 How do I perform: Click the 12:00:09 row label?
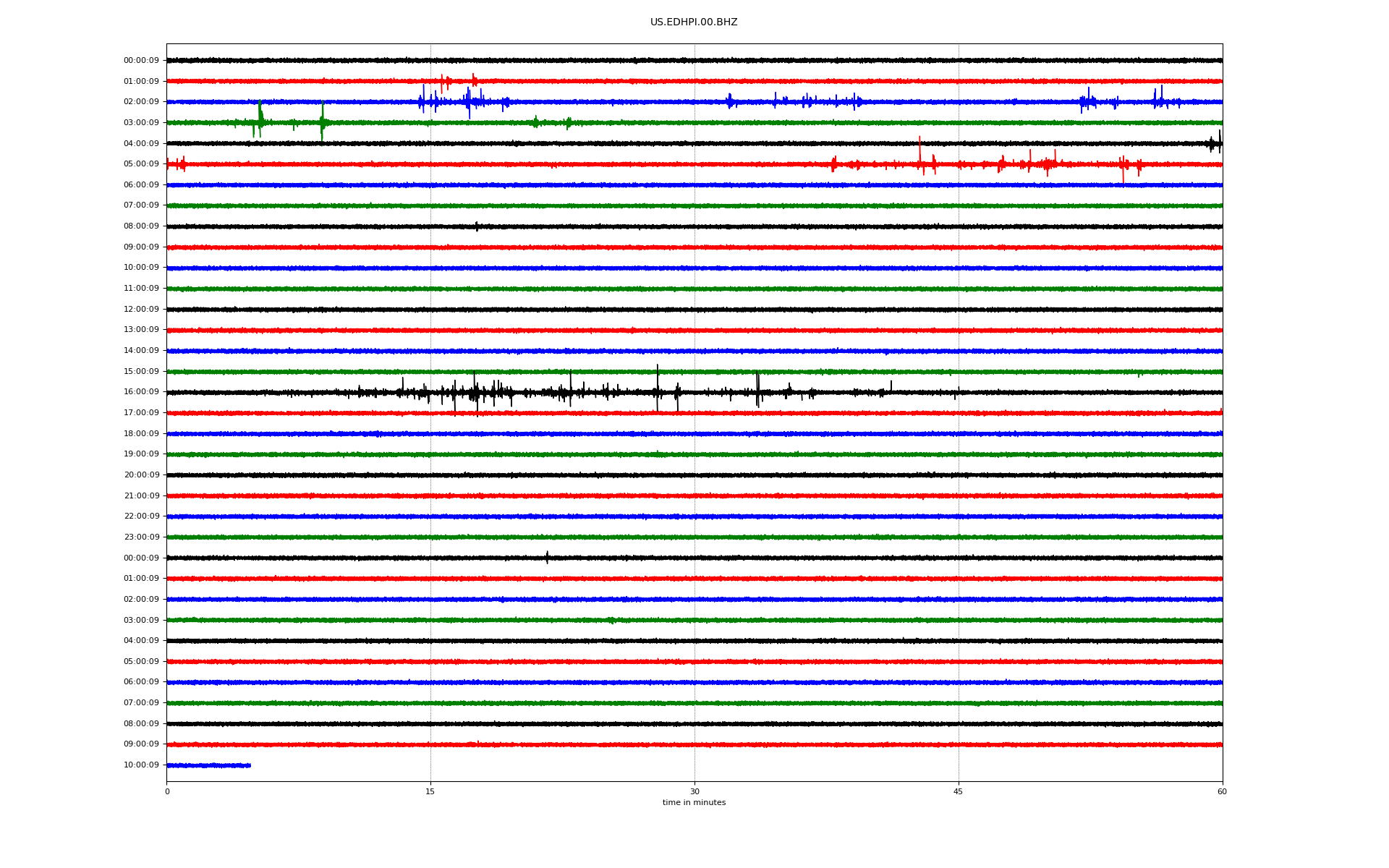click(x=141, y=310)
